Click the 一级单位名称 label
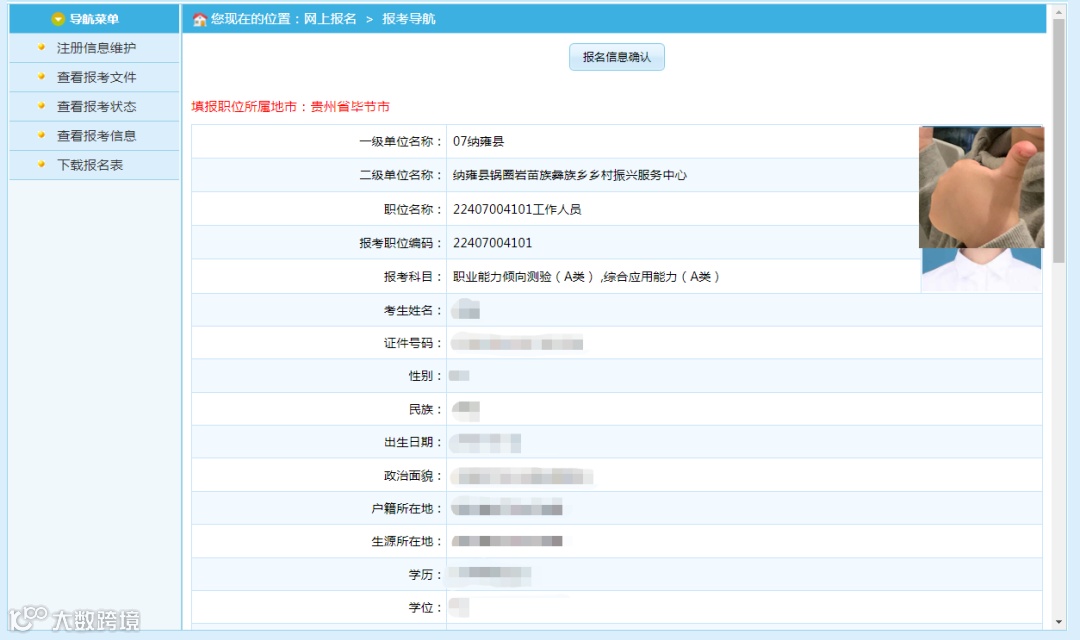1080x640 pixels. pos(400,142)
